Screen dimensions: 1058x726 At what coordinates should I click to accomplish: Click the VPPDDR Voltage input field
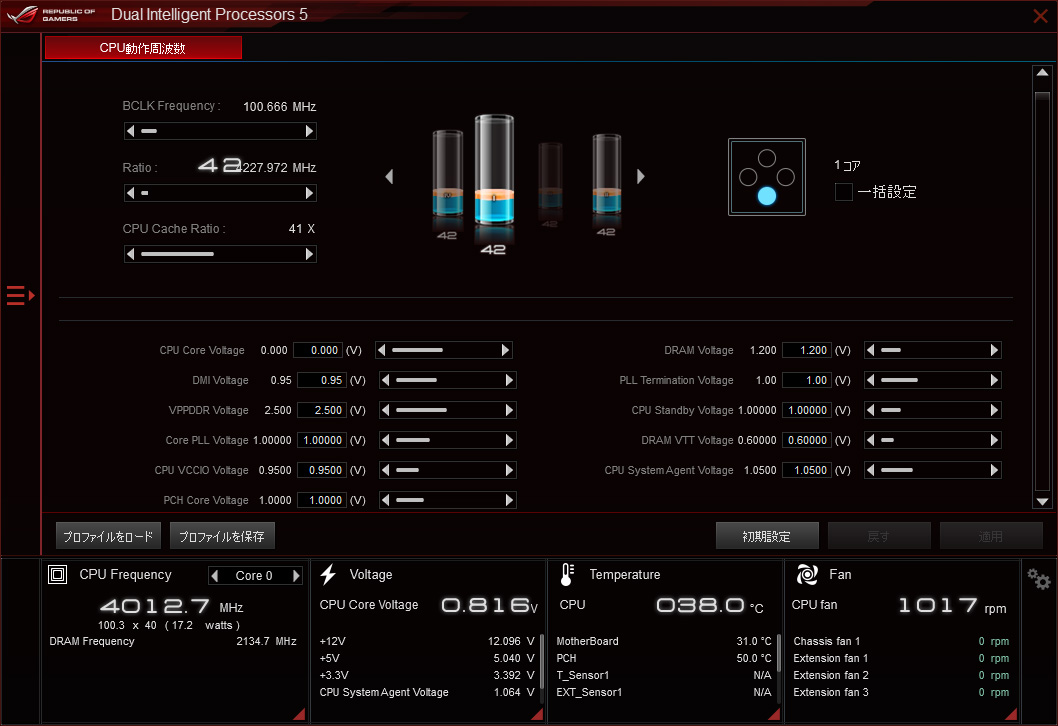pyautogui.click(x=322, y=410)
